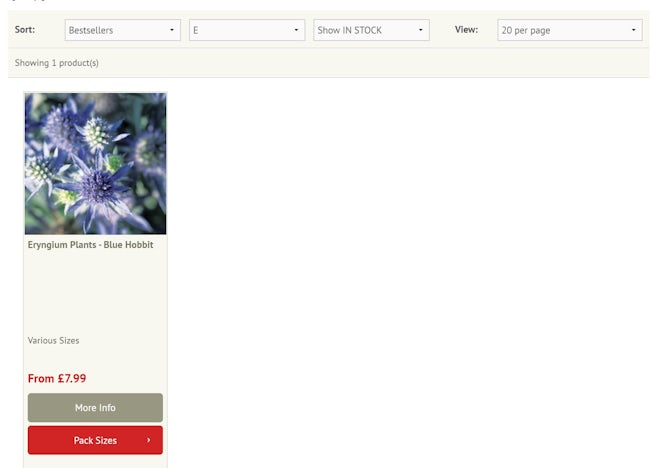This screenshot has height=468, width=652.
Task: Click the From £7.99 price text
Action: coord(57,379)
